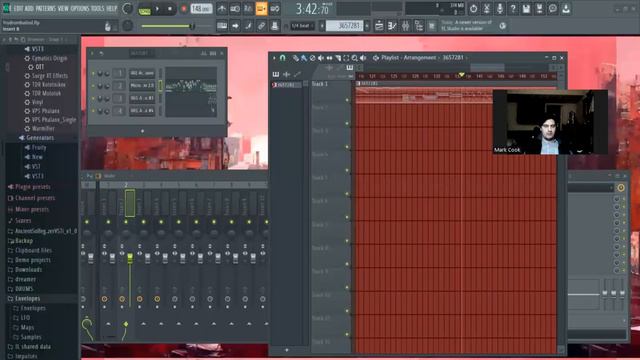Select the playlist draw pencil tool
640x360 pixels.
click(x=296, y=58)
